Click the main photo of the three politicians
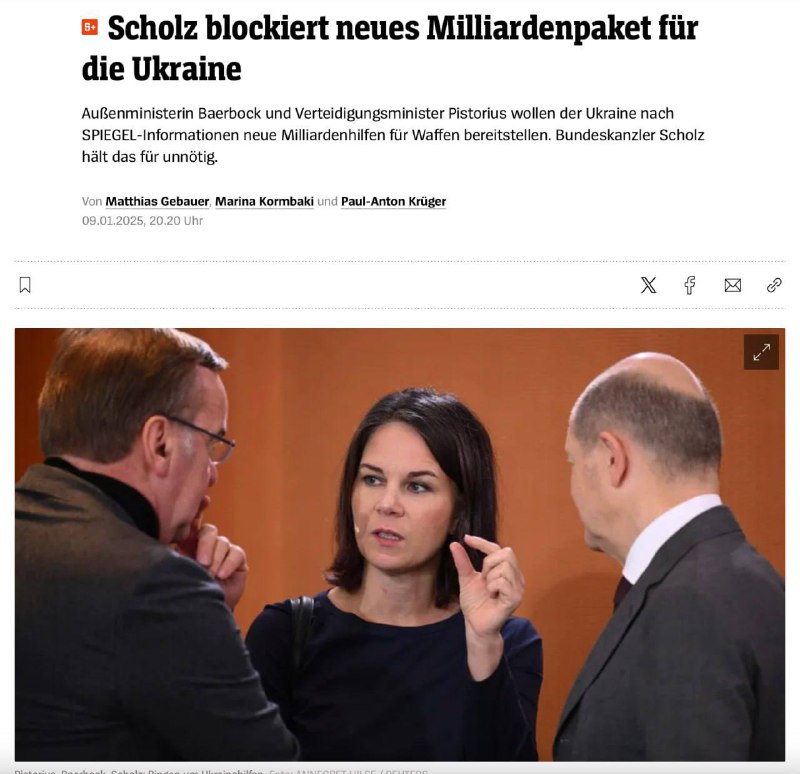Screen dimensions: 800x774 pos(399,544)
